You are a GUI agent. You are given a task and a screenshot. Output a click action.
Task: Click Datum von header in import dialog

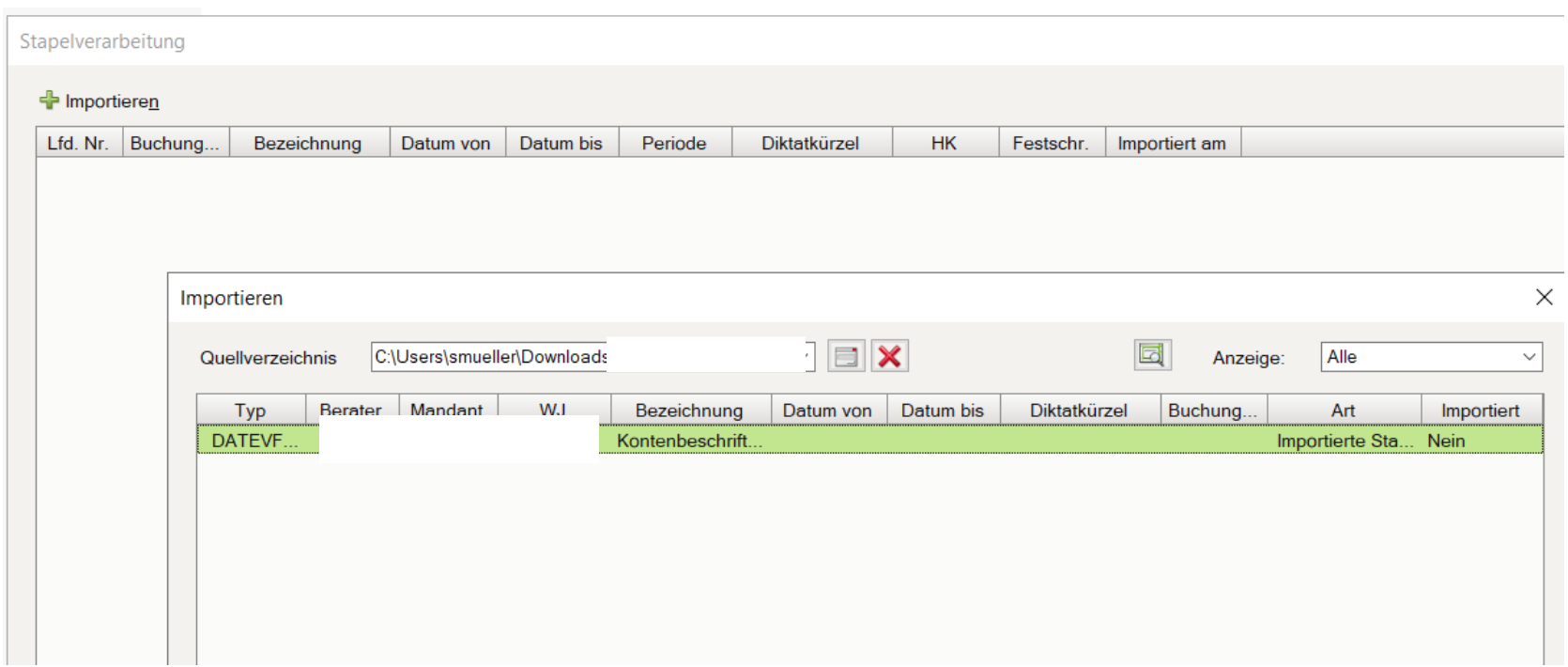(827, 411)
